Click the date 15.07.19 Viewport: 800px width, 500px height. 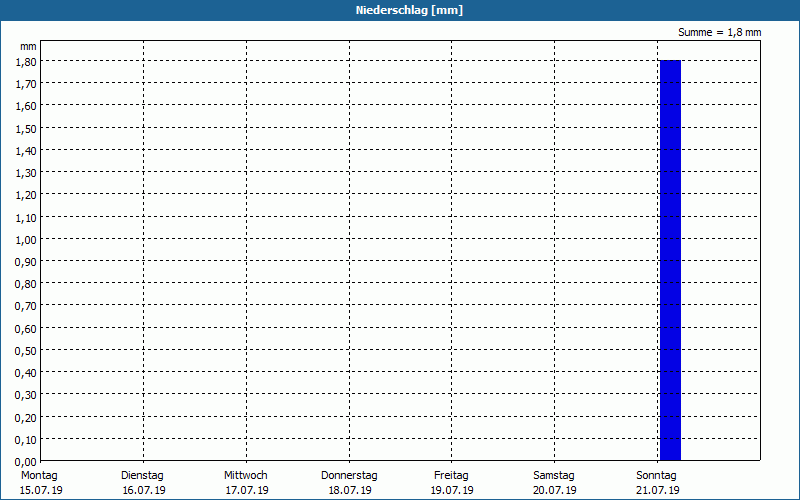click(41, 490)
